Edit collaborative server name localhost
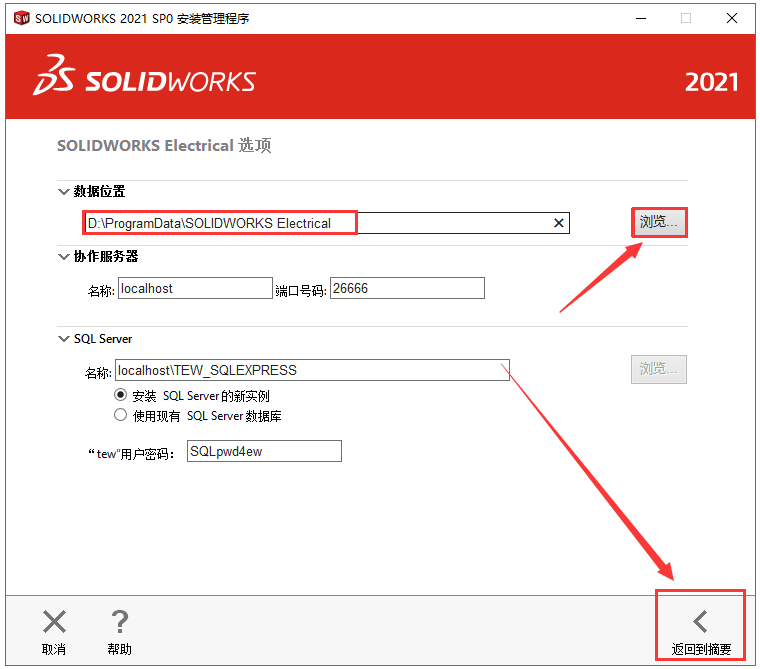Viewport: 760px width, 669px height. pos(195,288)
